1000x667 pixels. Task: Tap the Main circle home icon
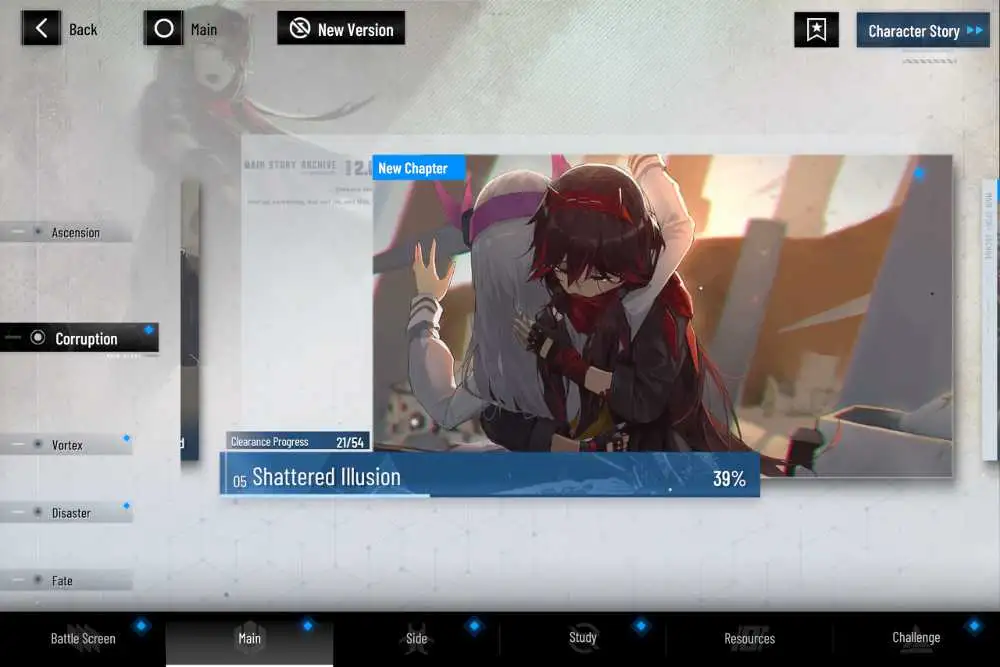(x=164, y=28)
